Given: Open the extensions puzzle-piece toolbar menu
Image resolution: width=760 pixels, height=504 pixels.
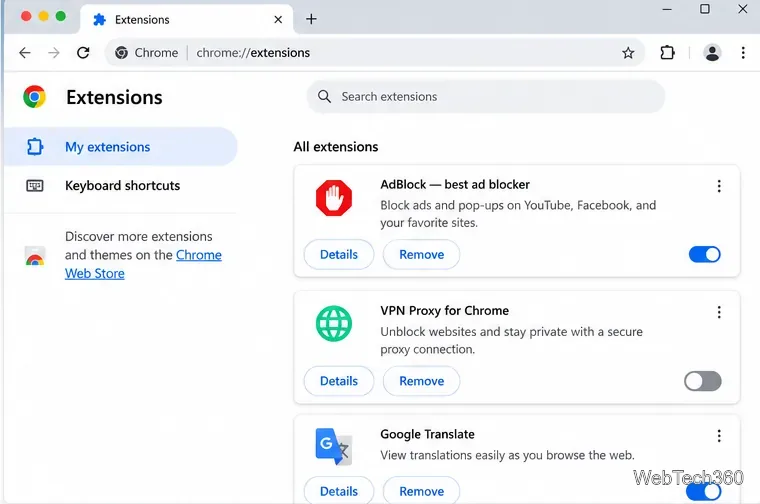Looking at the screenshot, I should (667, 52).
